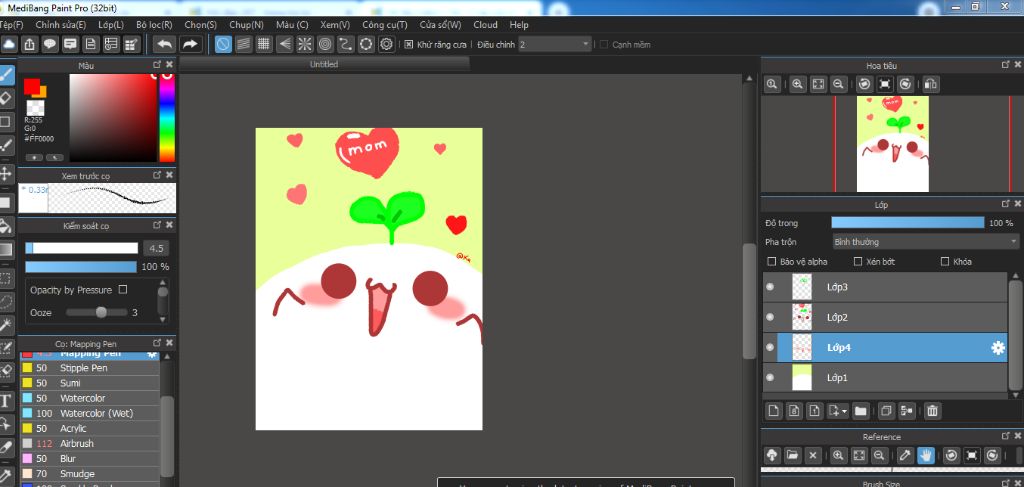Screen dimensions: 1024x487
Task: Select eyedropper in Reference panel
Action: [905, 455]
